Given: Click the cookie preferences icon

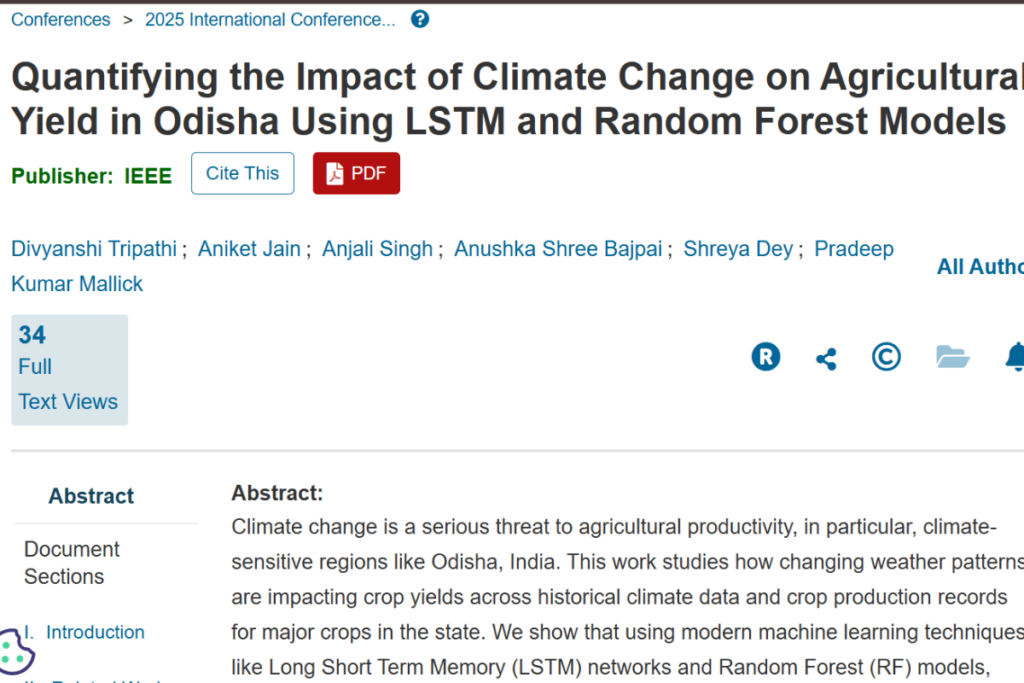Looking at the screenshot, I should [x=15, y=652].
